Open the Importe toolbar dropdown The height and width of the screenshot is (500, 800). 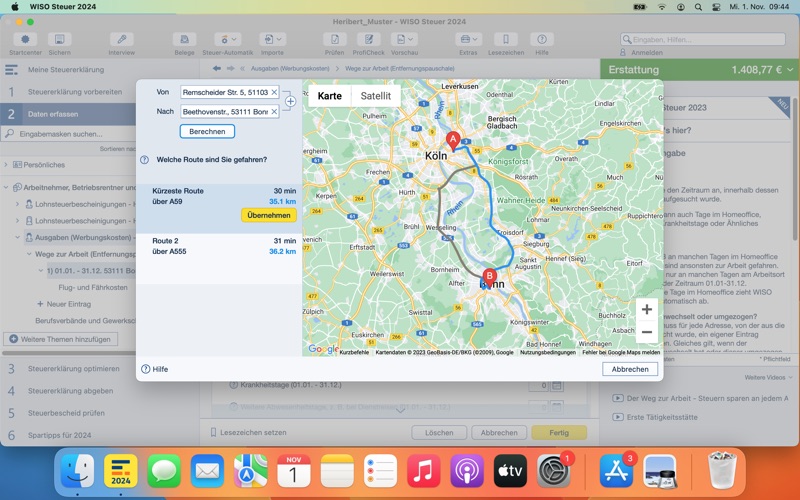(x=272, y=39)
